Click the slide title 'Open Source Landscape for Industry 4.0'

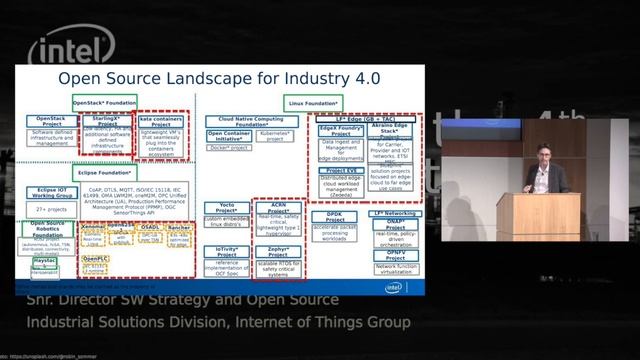coord(219,78)
